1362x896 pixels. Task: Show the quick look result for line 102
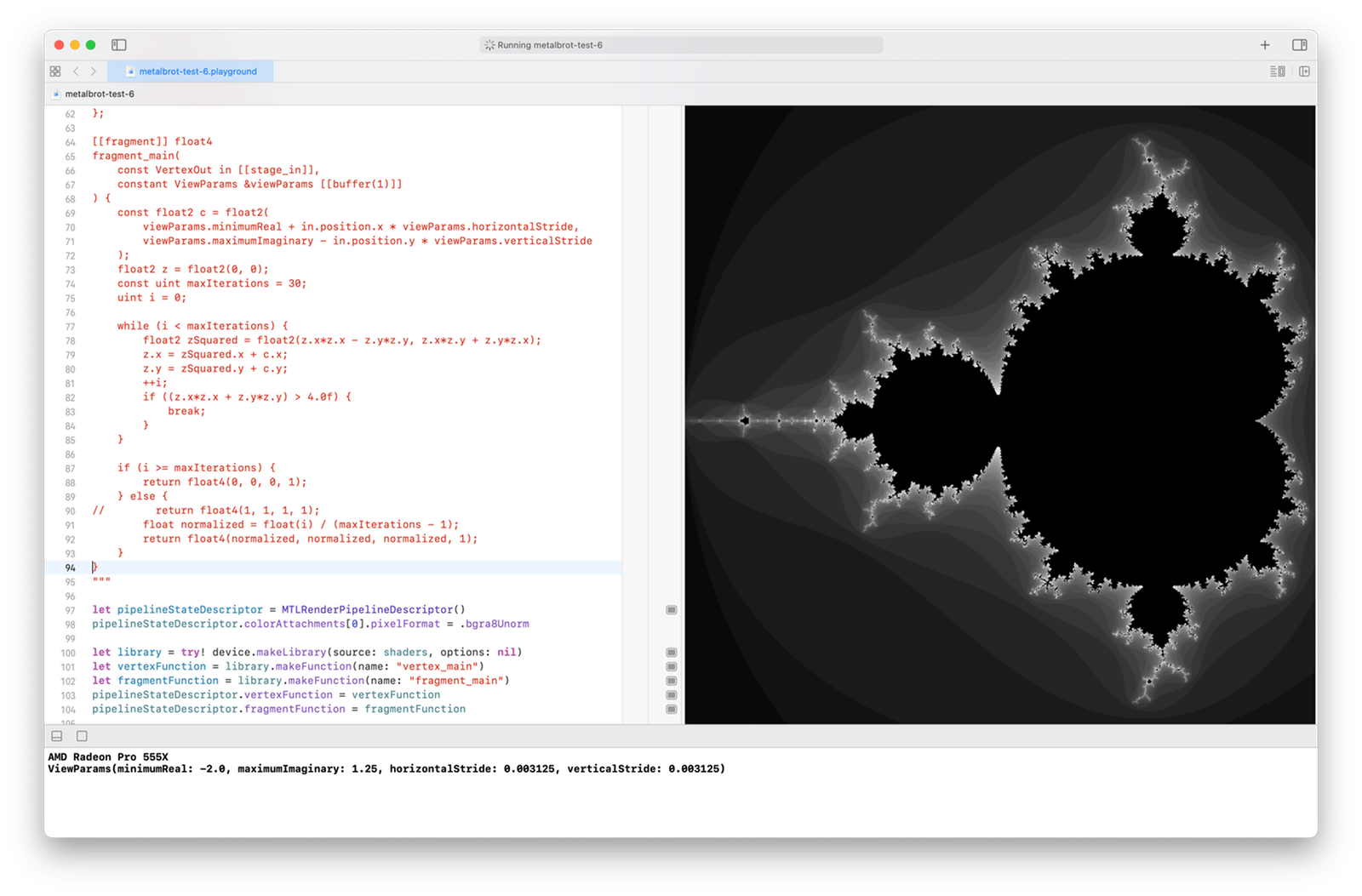click(x=672, y=681)
